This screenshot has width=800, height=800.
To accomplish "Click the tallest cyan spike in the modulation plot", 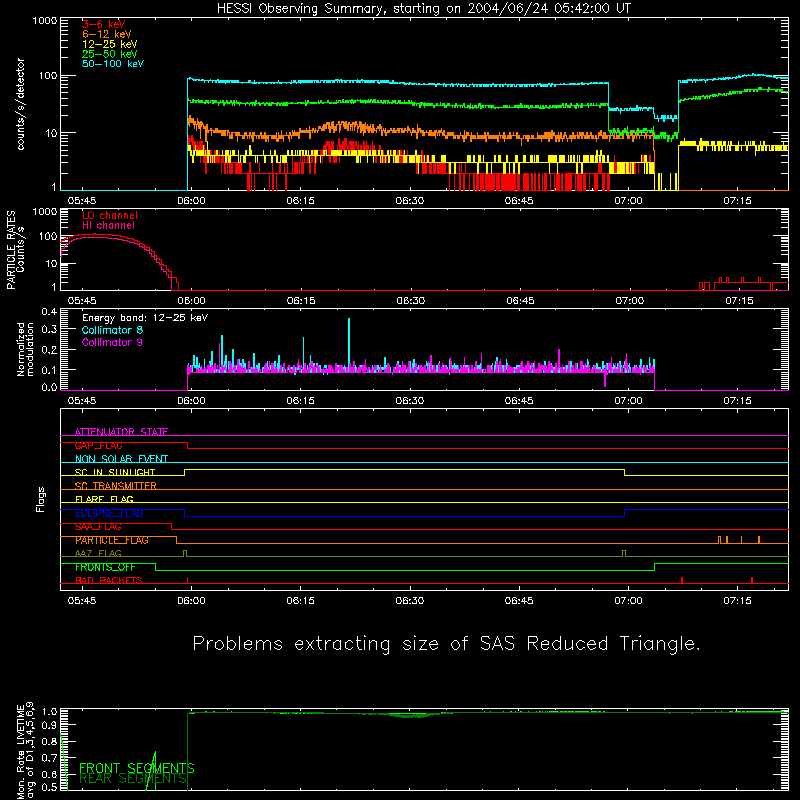I will [349, 342].
